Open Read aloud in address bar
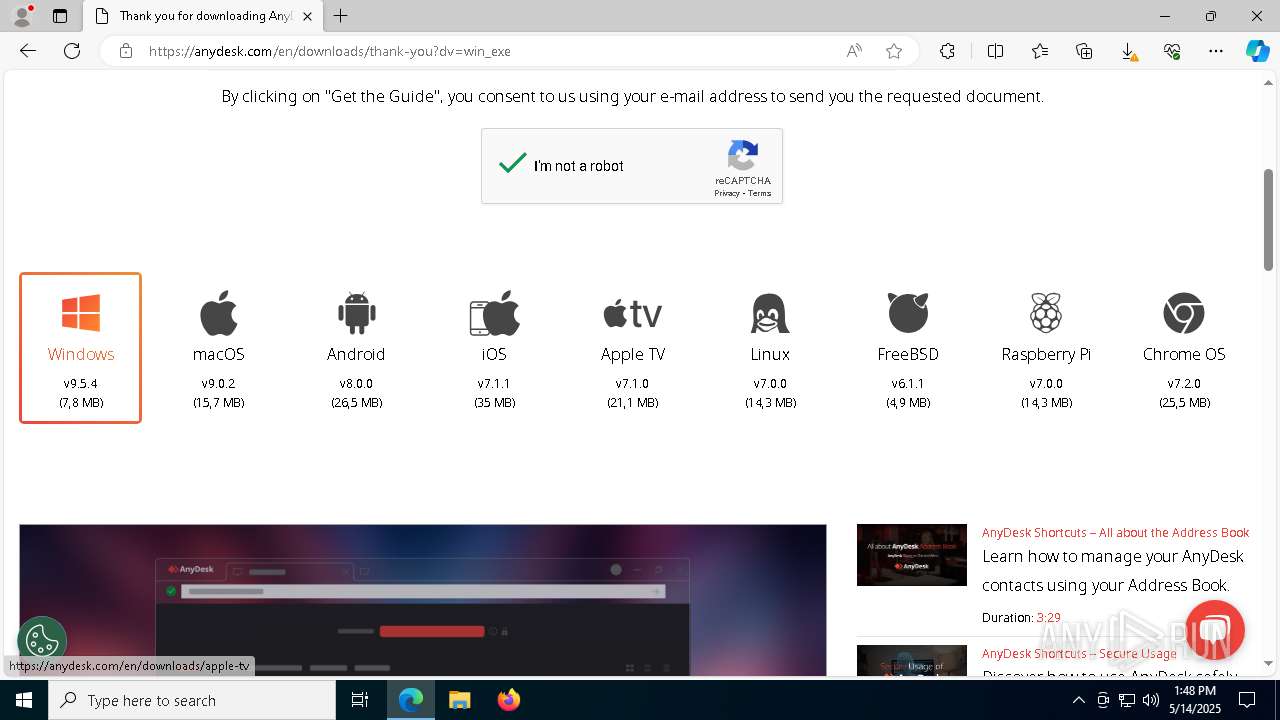Viewport: 1280px width, 720px height. click(x=854, y=51)
